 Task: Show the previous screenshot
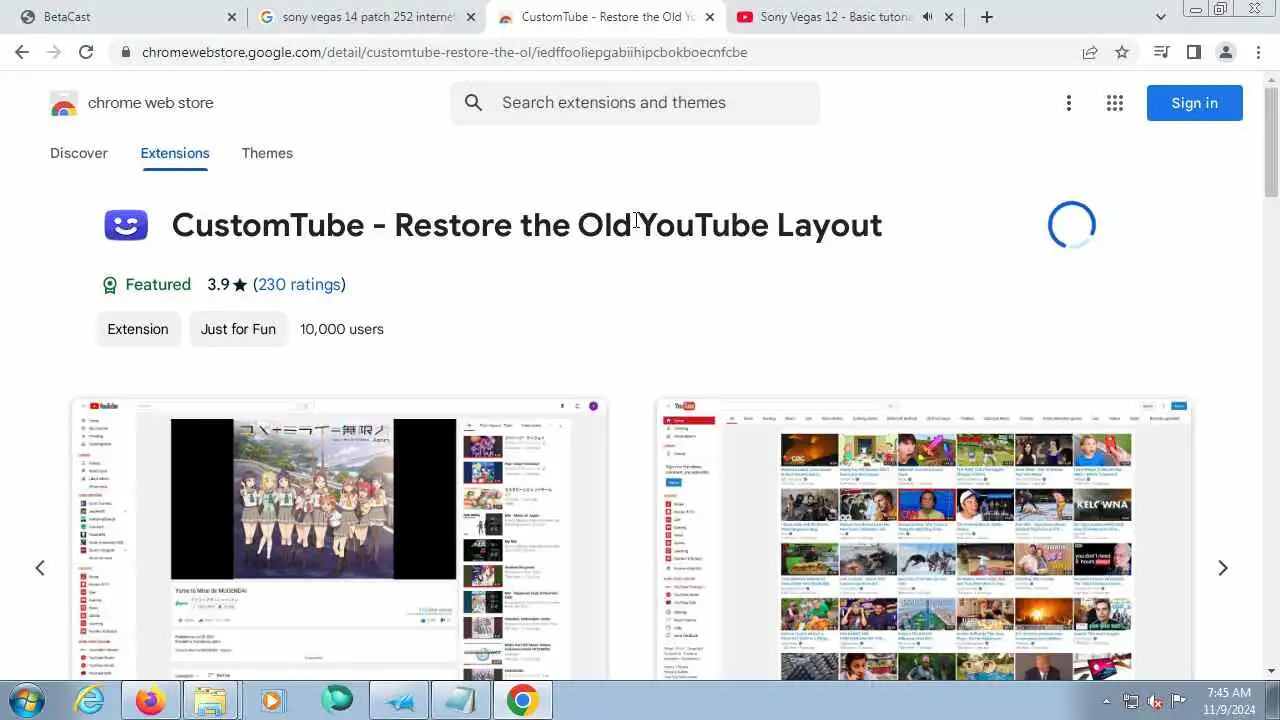pyautogui.click(x=40, y=568)
